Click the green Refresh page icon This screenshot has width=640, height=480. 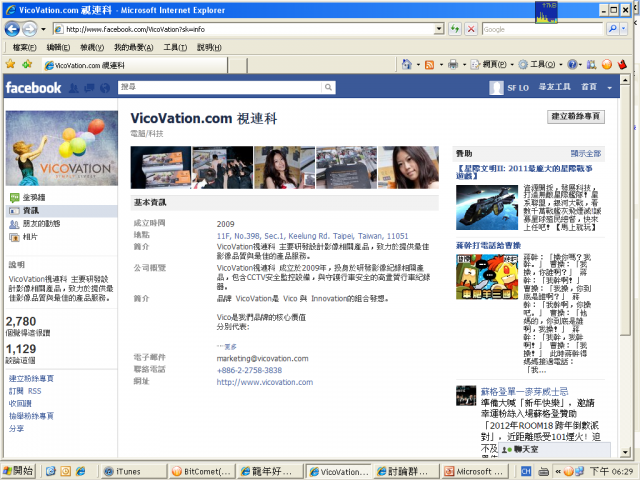[455, 29]
